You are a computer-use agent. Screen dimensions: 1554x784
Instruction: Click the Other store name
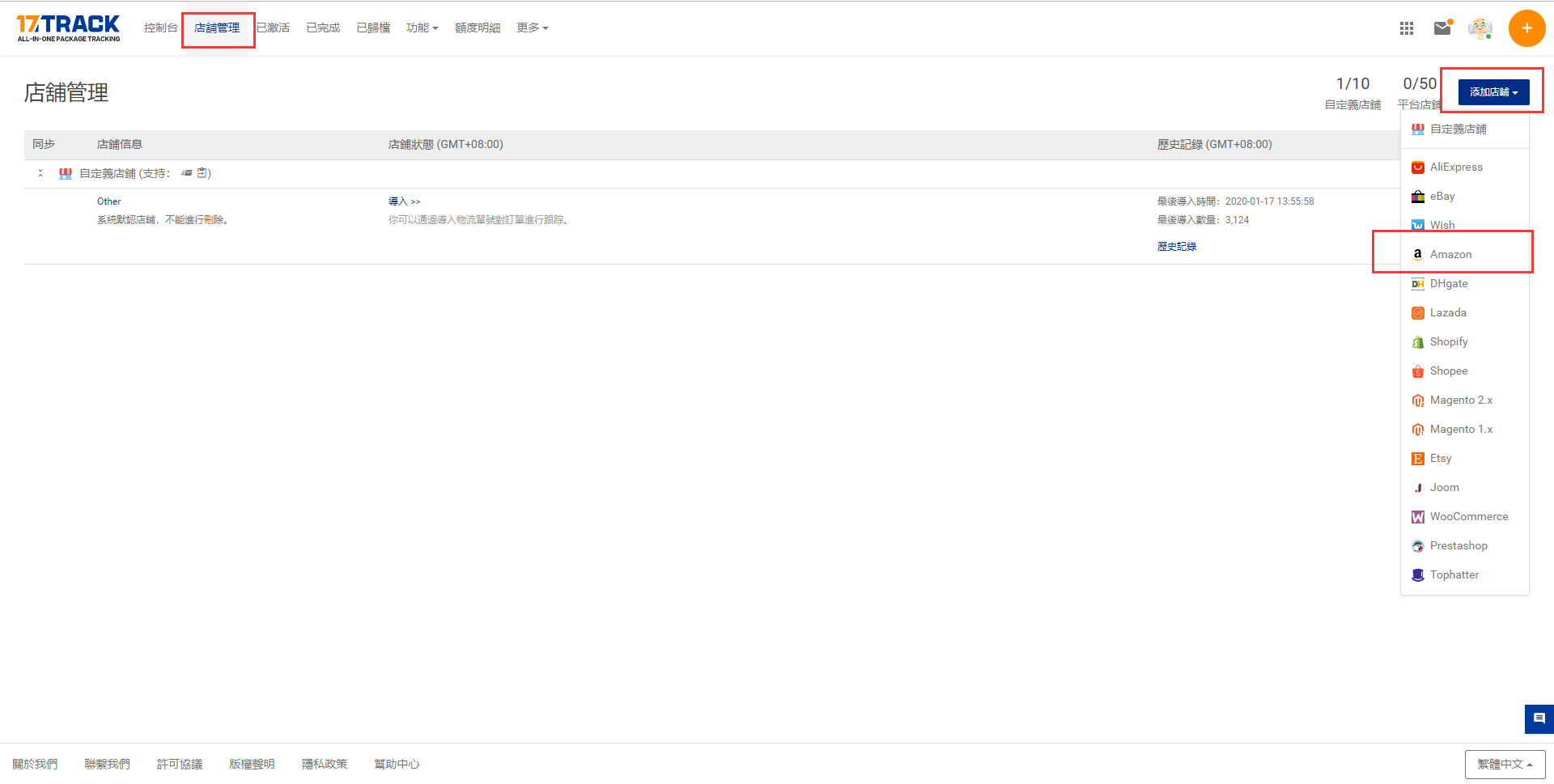109,201
